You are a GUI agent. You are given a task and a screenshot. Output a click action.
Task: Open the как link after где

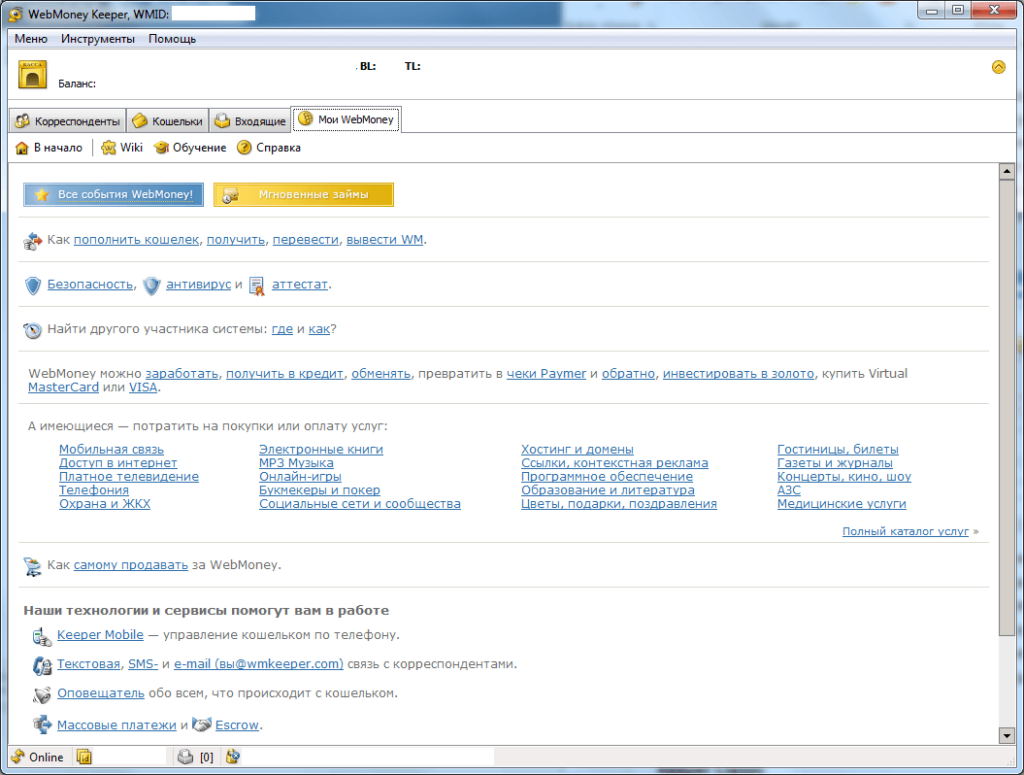(x=319, y=329)
